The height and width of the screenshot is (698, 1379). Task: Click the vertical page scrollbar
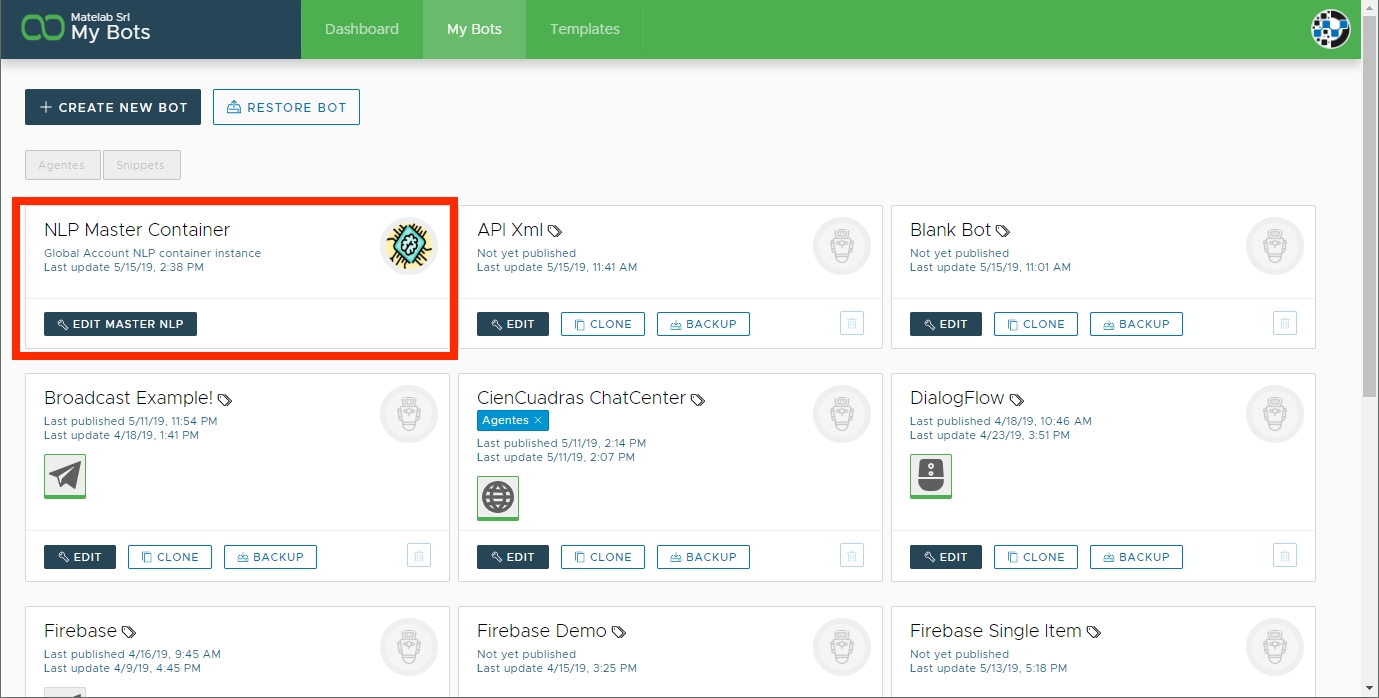1370,200
